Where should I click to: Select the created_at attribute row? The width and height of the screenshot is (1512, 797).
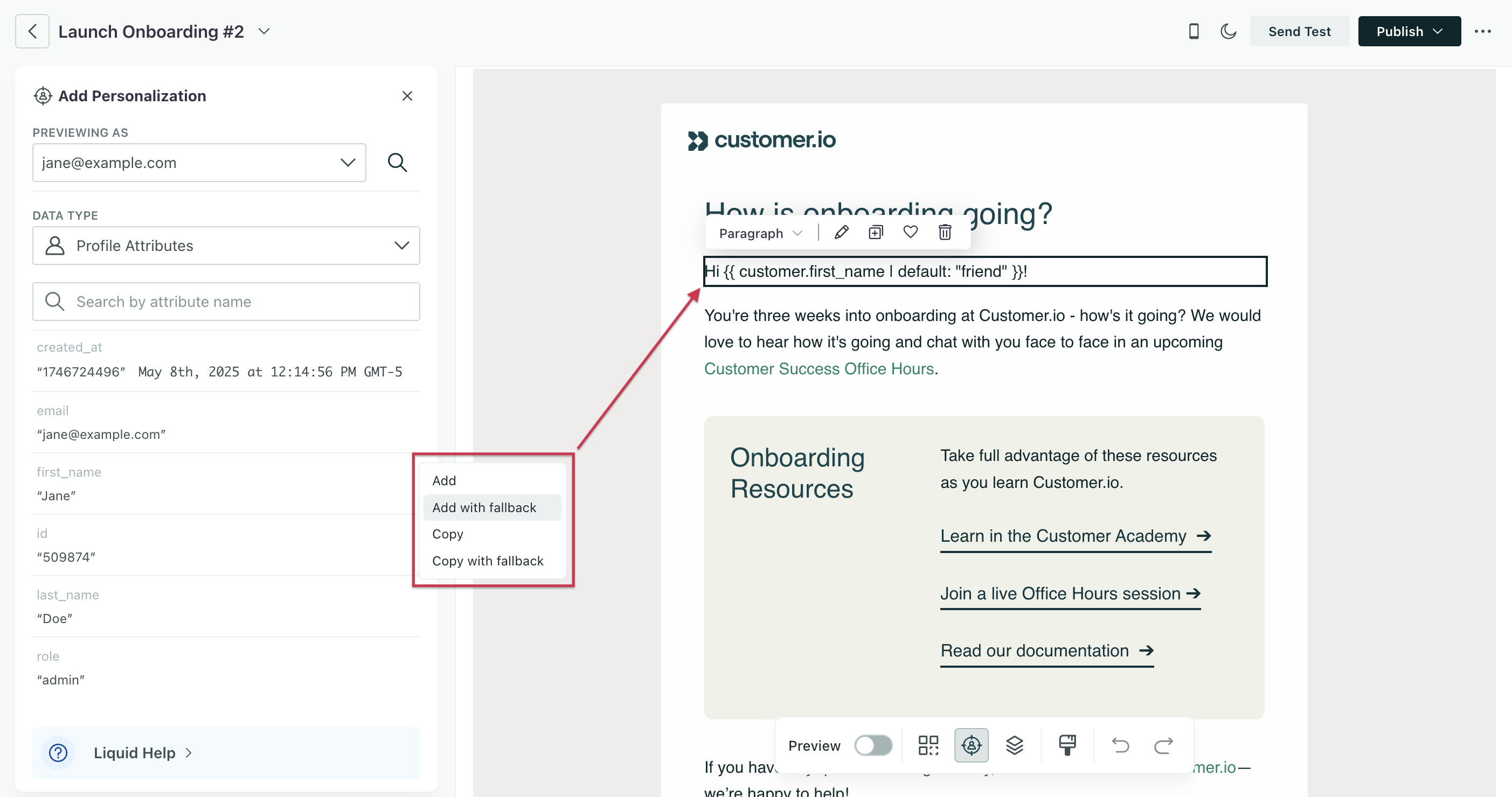pos(226,360)
